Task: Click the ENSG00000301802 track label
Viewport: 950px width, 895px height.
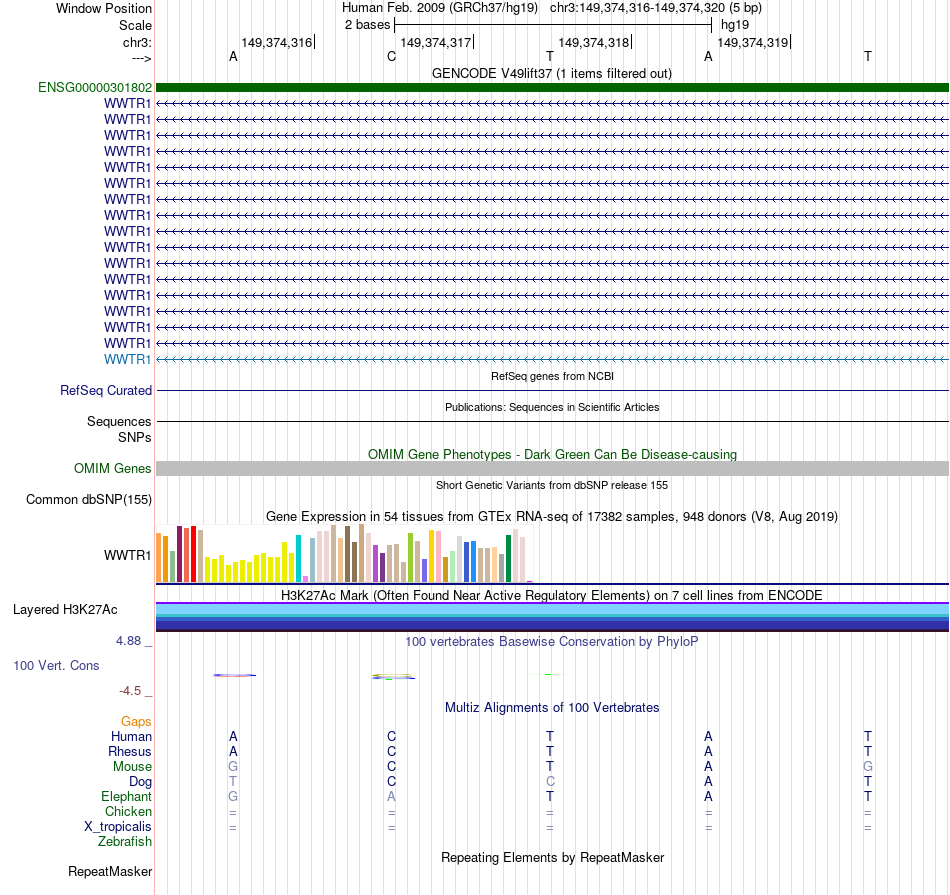Action: click(95, 87)
